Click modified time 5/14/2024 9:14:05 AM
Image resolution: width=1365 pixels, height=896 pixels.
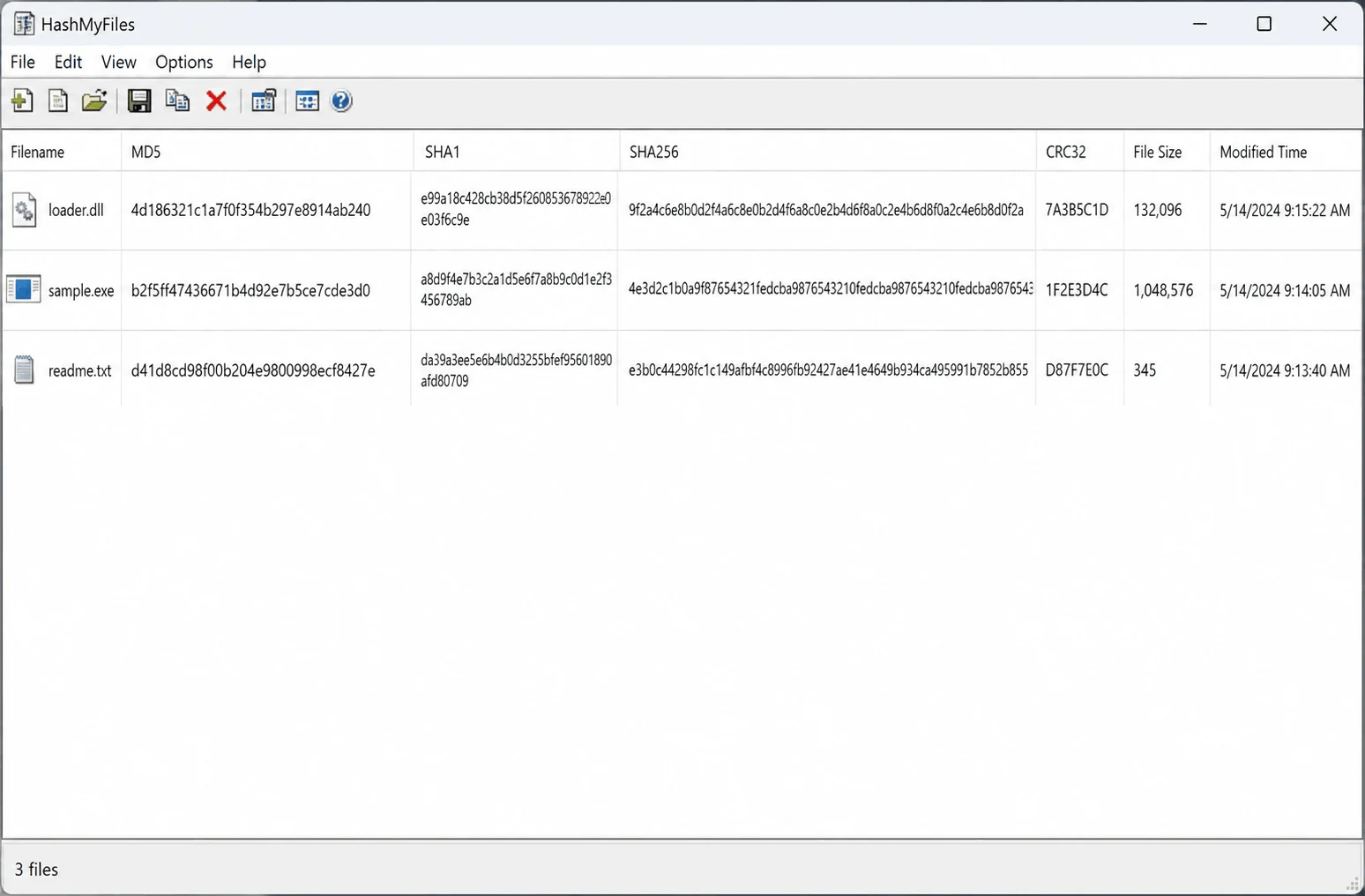point(1285,289)
